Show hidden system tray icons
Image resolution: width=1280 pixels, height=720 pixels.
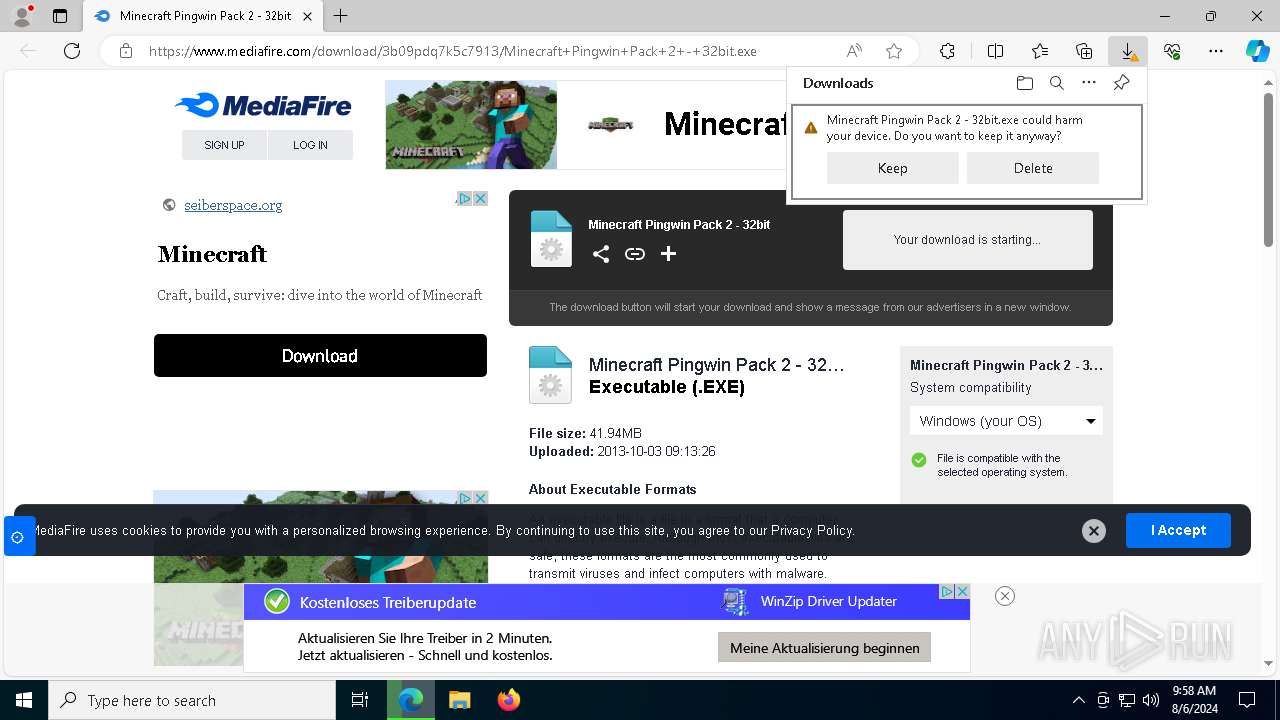(x=1078, y=700)
